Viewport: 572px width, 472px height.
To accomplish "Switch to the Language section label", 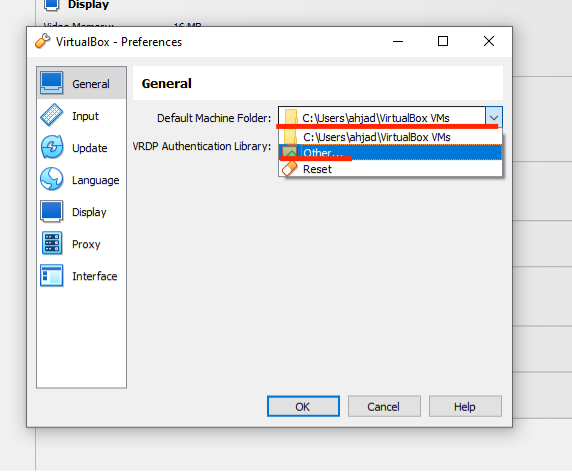I will pyautogui.click(x=96, y=180).
